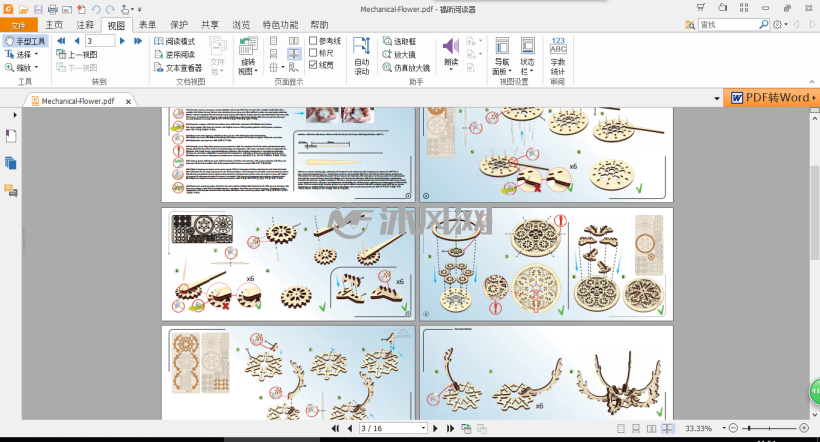Toggle single page view in status bar

pyautogui.click(x=621, y=428)
